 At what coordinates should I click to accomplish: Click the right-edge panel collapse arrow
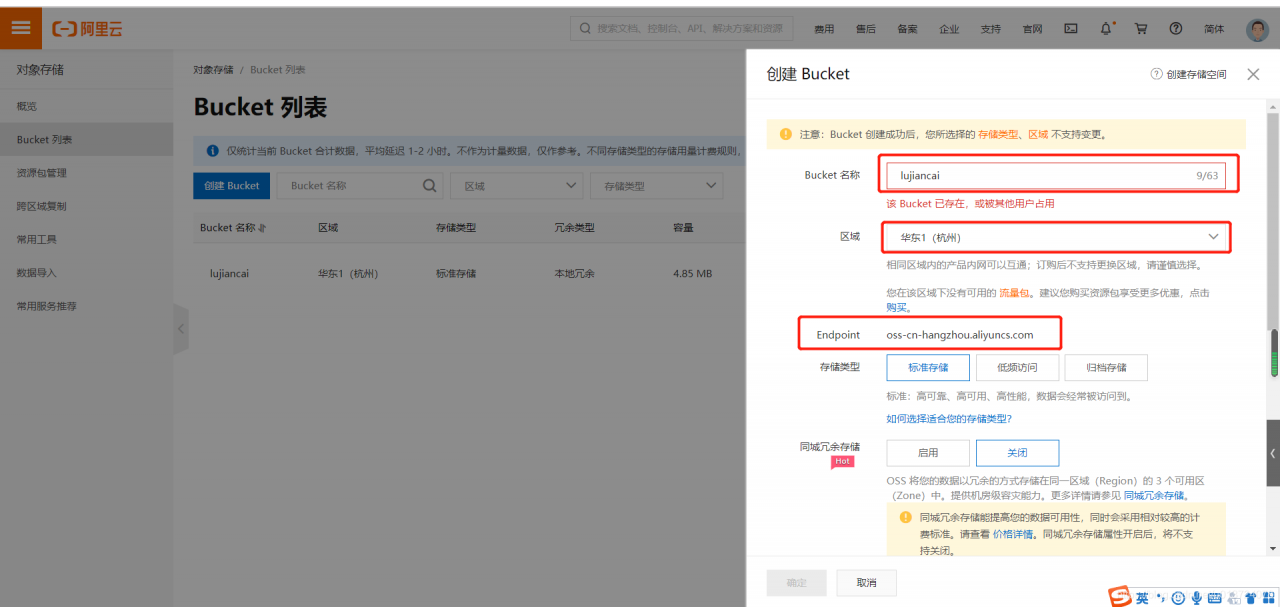[x=1273, y=453]
